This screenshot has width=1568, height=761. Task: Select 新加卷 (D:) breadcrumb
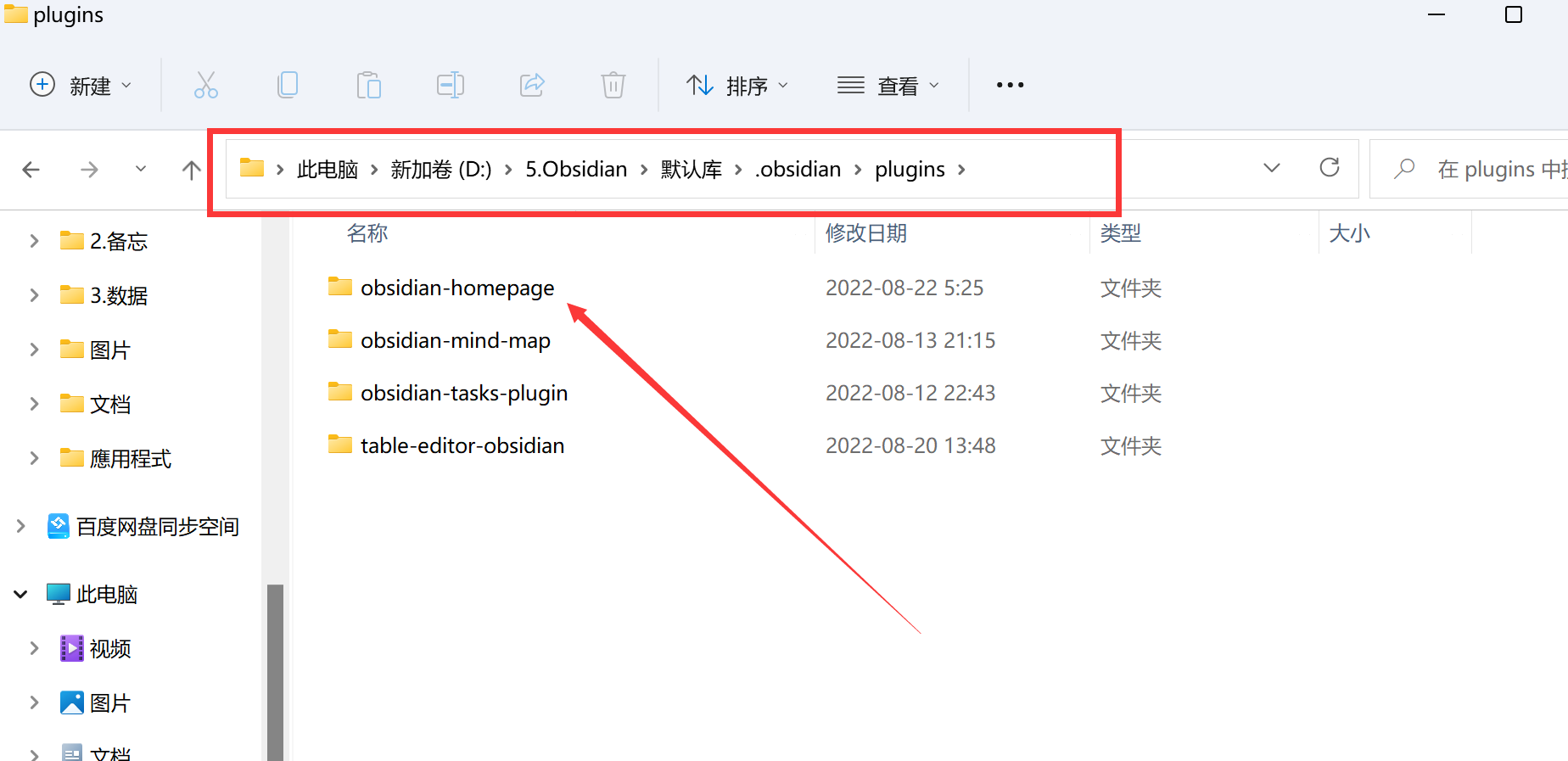click(x=441, y=170)
